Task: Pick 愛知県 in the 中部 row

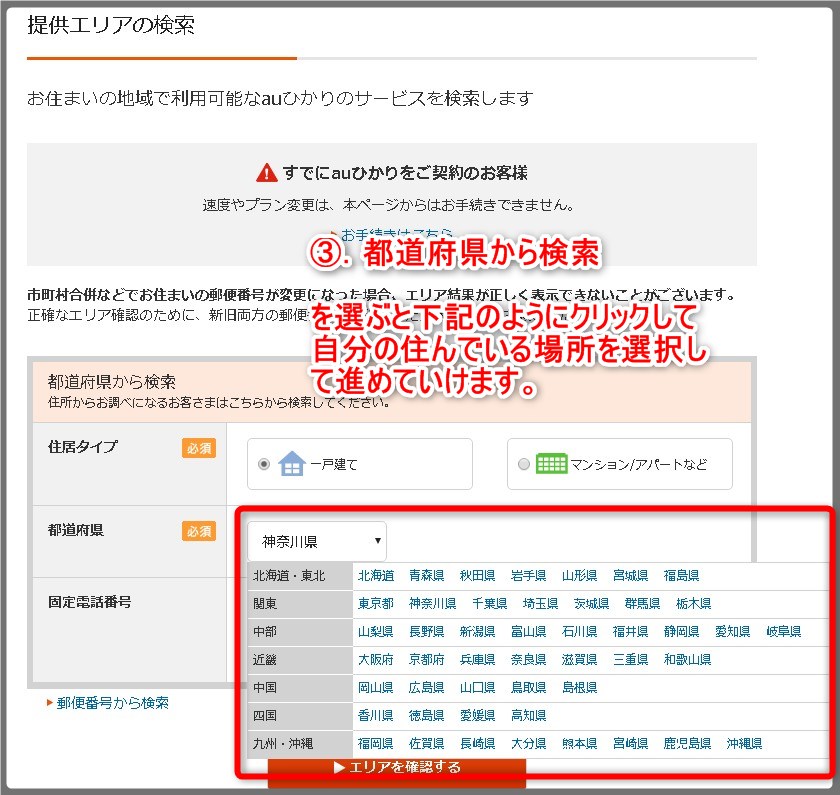Action: 732,631
